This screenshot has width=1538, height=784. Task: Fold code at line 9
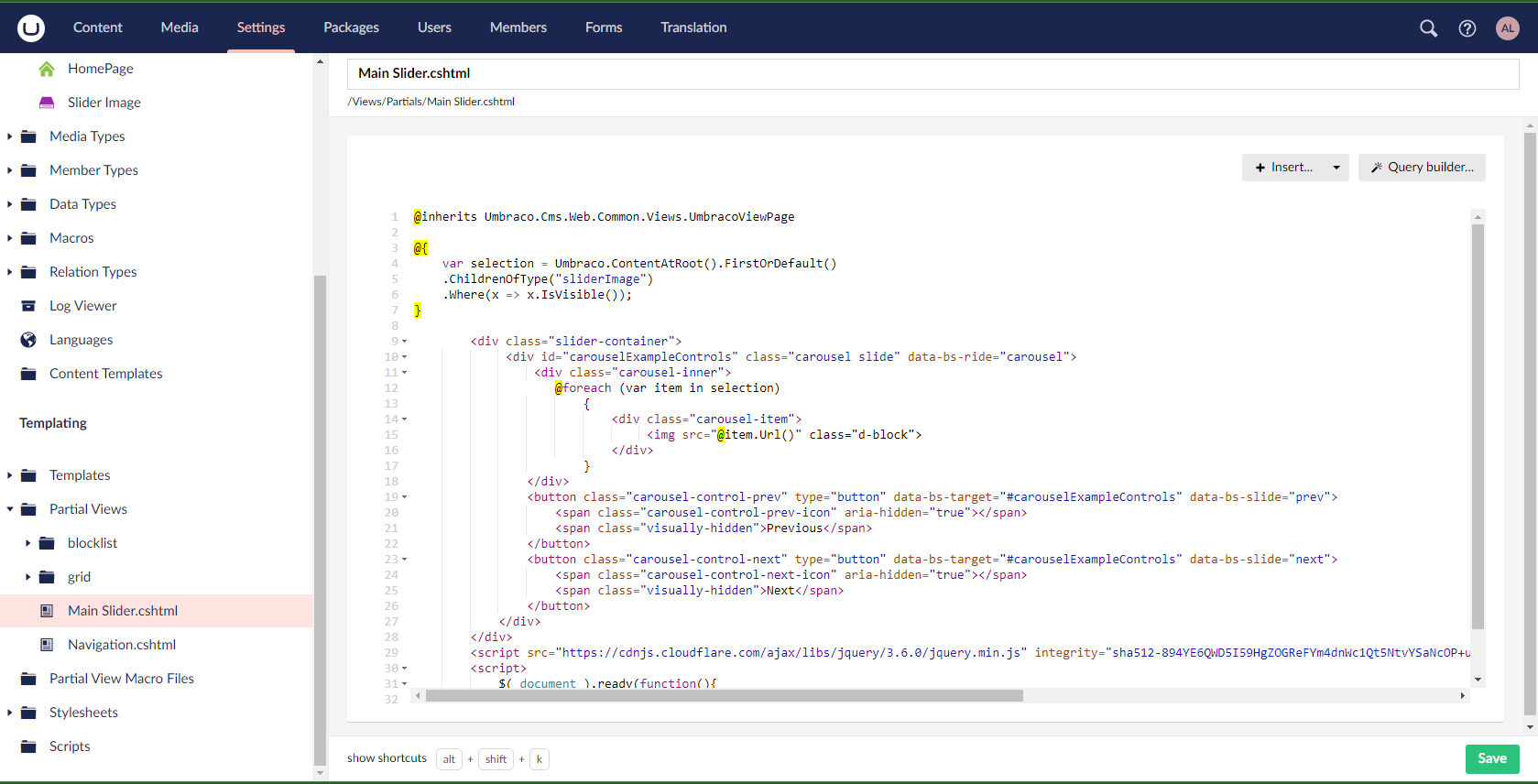[405, 342]
